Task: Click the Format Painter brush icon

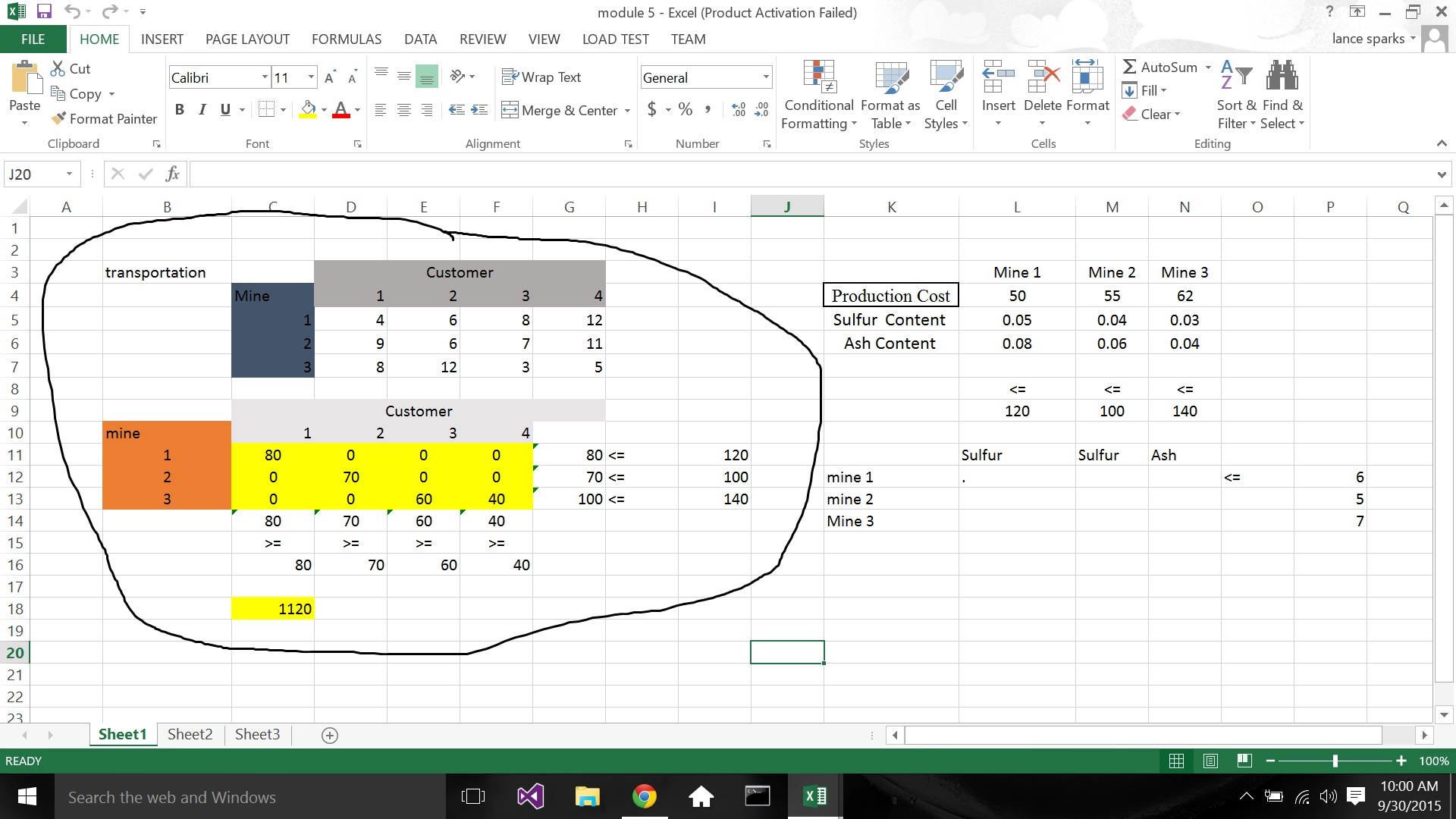Action: pos(58,119)
